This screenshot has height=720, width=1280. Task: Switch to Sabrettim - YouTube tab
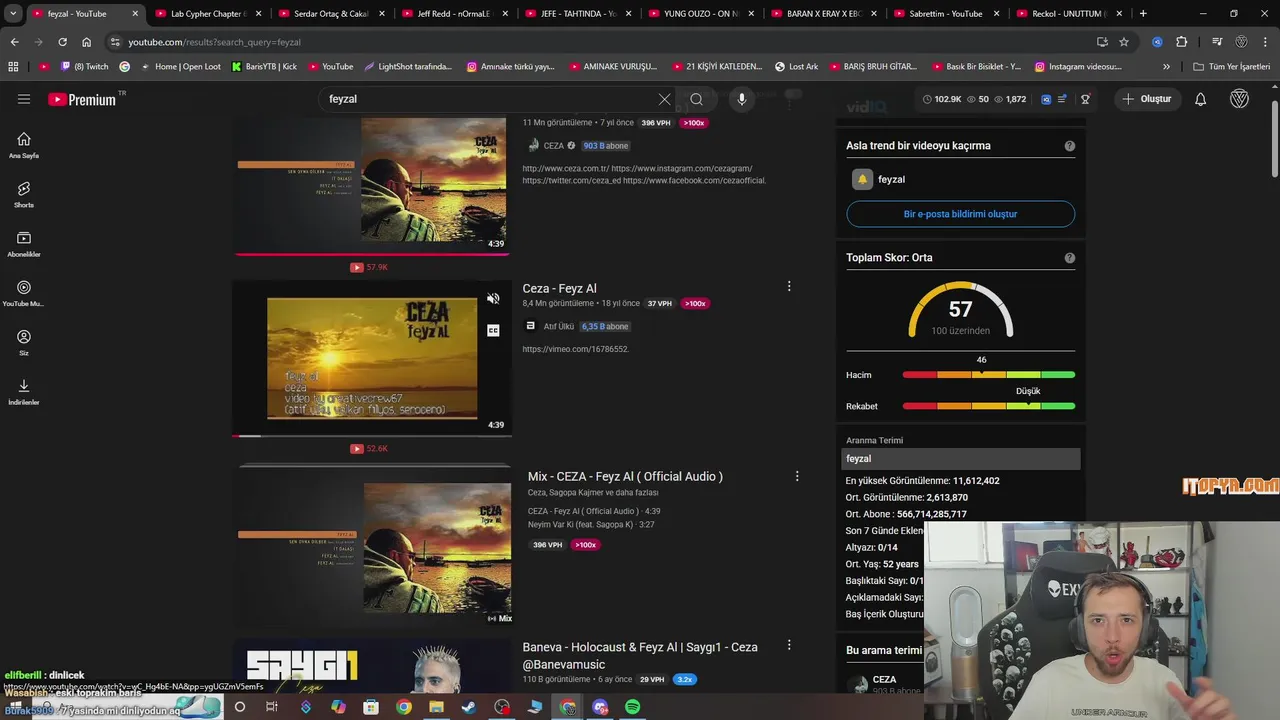coord(946,14)
